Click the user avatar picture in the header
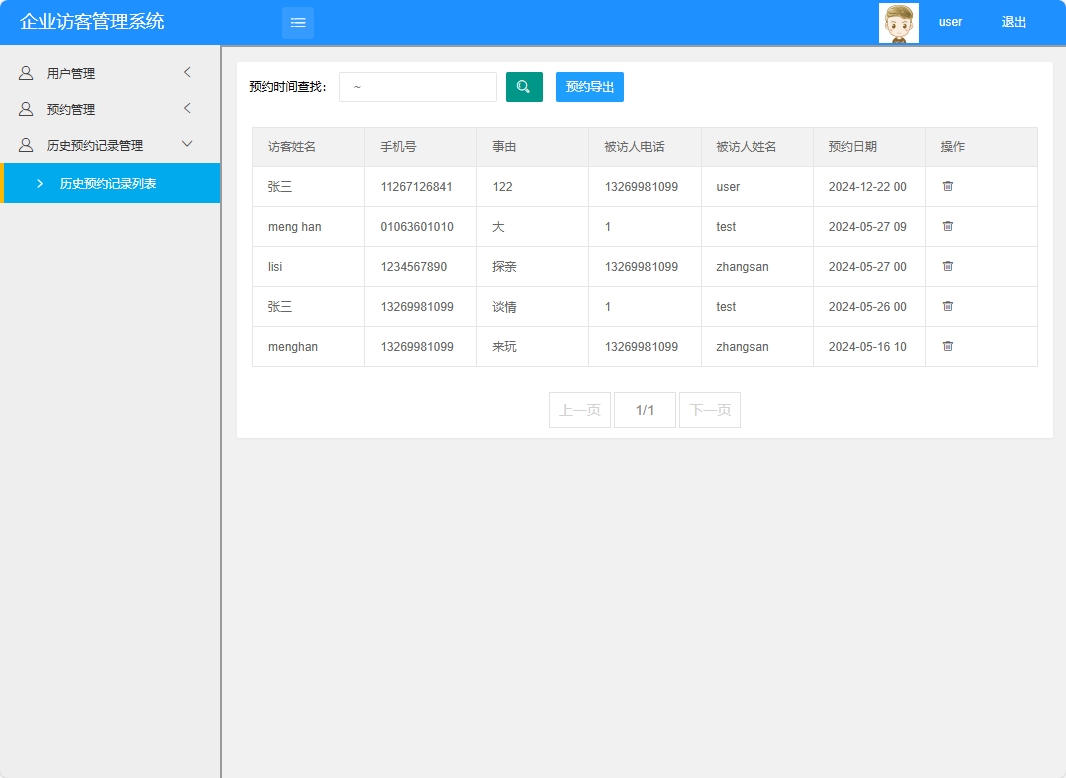This screenshot has height=778, width=1066. (898, 22)
